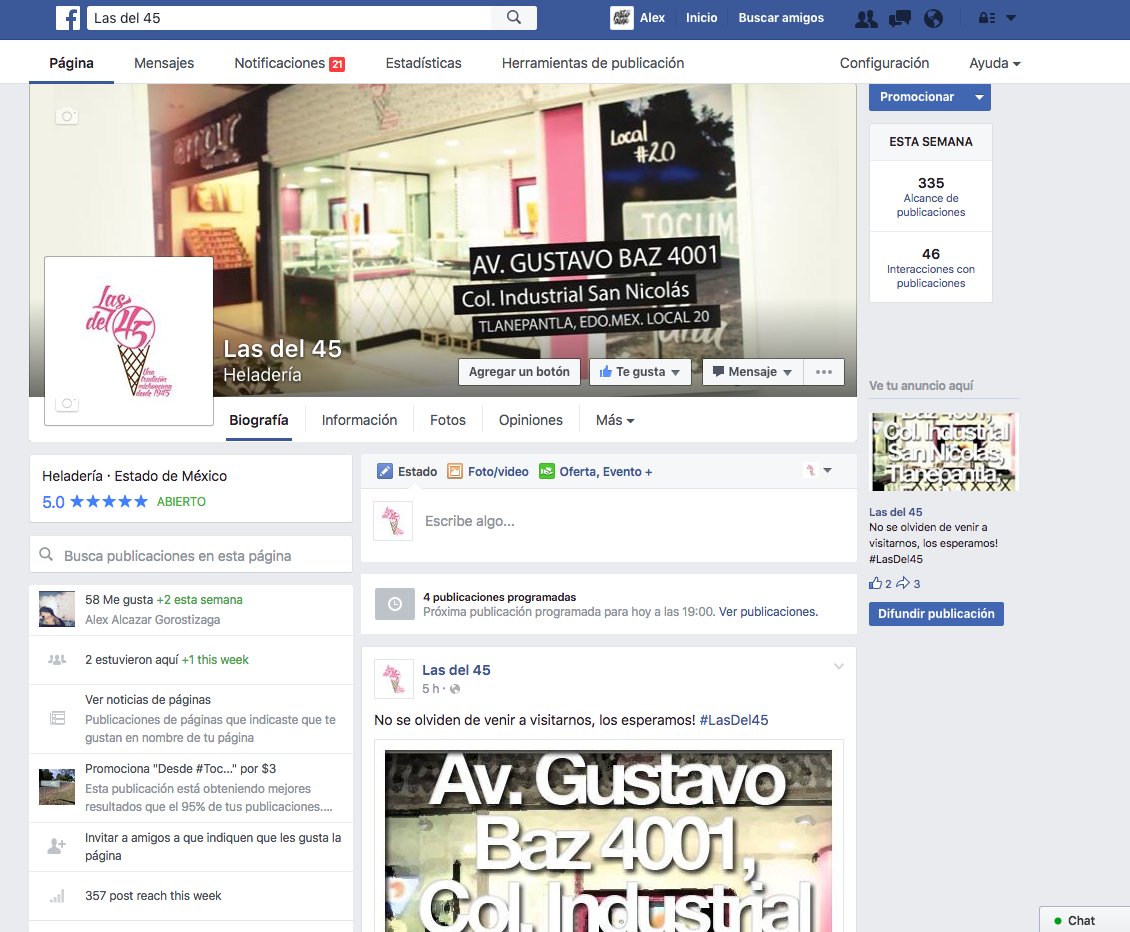
Task: Click the post reach bar chart icon
Action: pos(57,896)
